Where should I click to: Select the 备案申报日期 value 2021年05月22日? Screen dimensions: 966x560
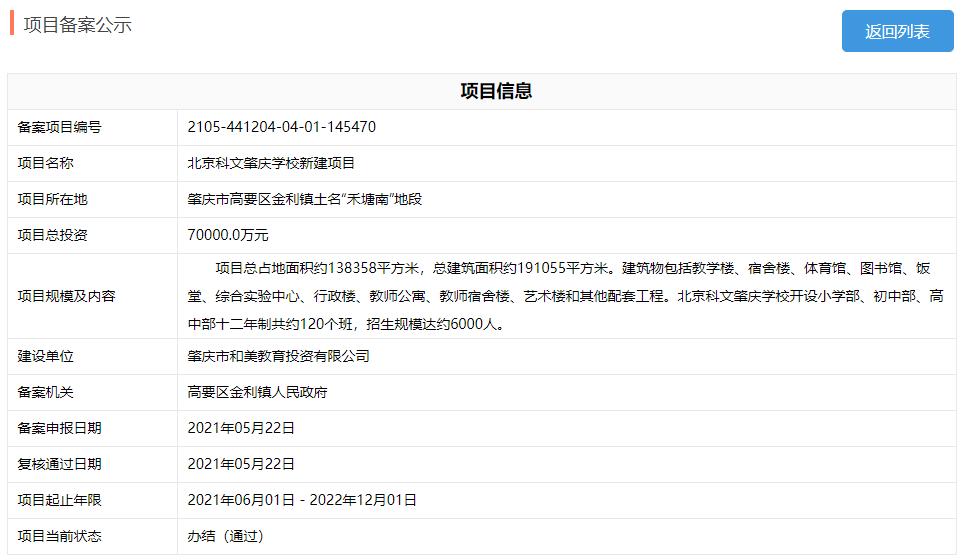241,428
